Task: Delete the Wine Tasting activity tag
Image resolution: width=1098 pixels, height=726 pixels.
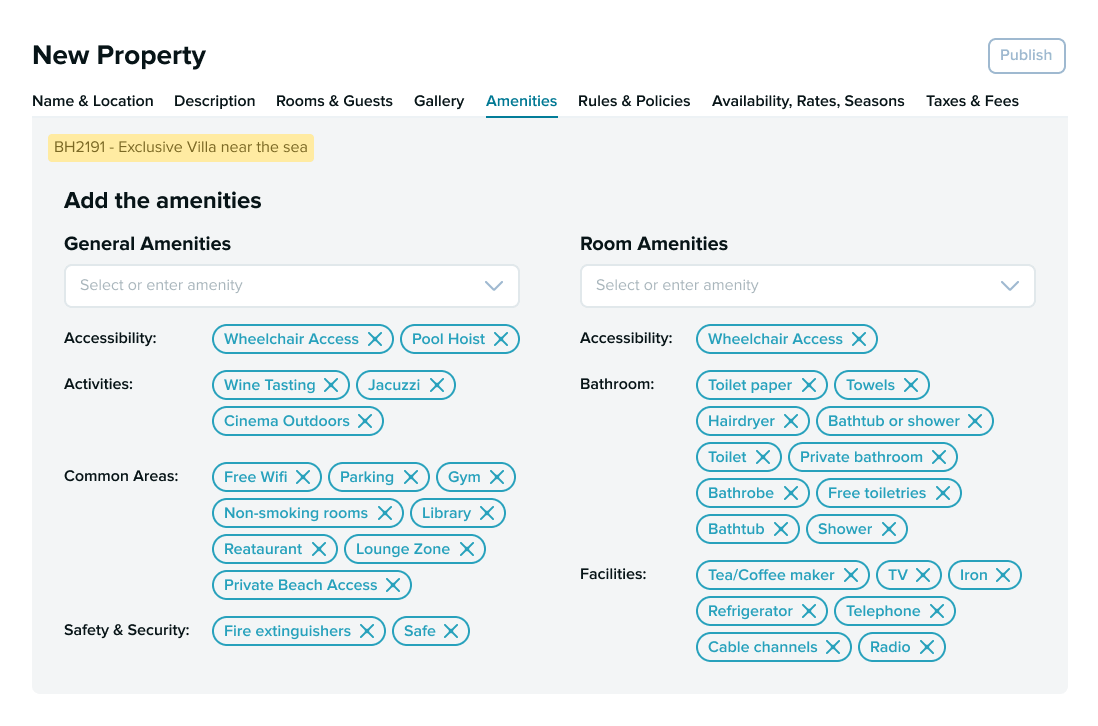Action: coord(333,385)
